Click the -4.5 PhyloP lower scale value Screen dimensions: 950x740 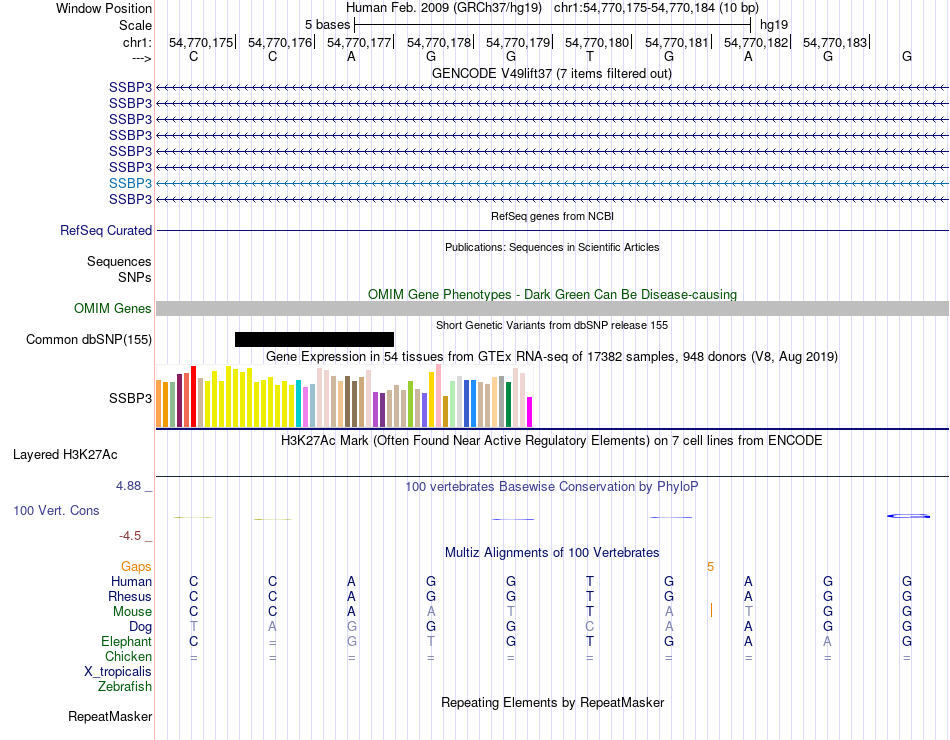coord(130,536)
